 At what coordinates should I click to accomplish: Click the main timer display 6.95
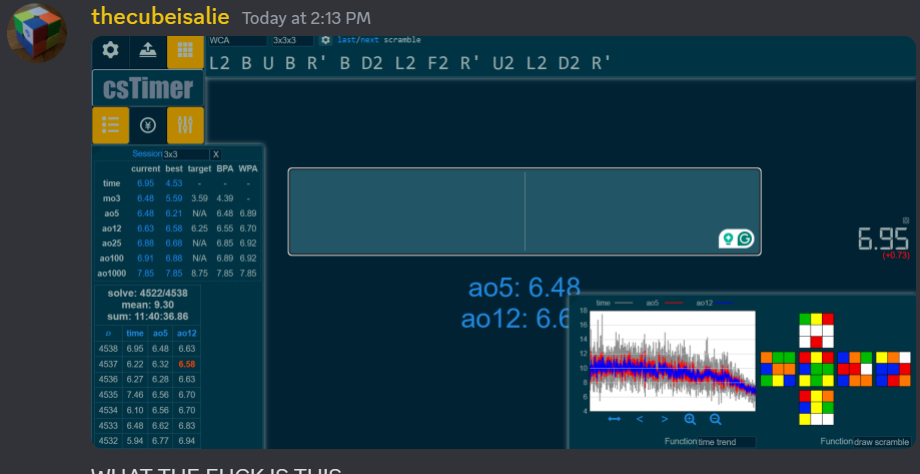click(x=883, y=239)
